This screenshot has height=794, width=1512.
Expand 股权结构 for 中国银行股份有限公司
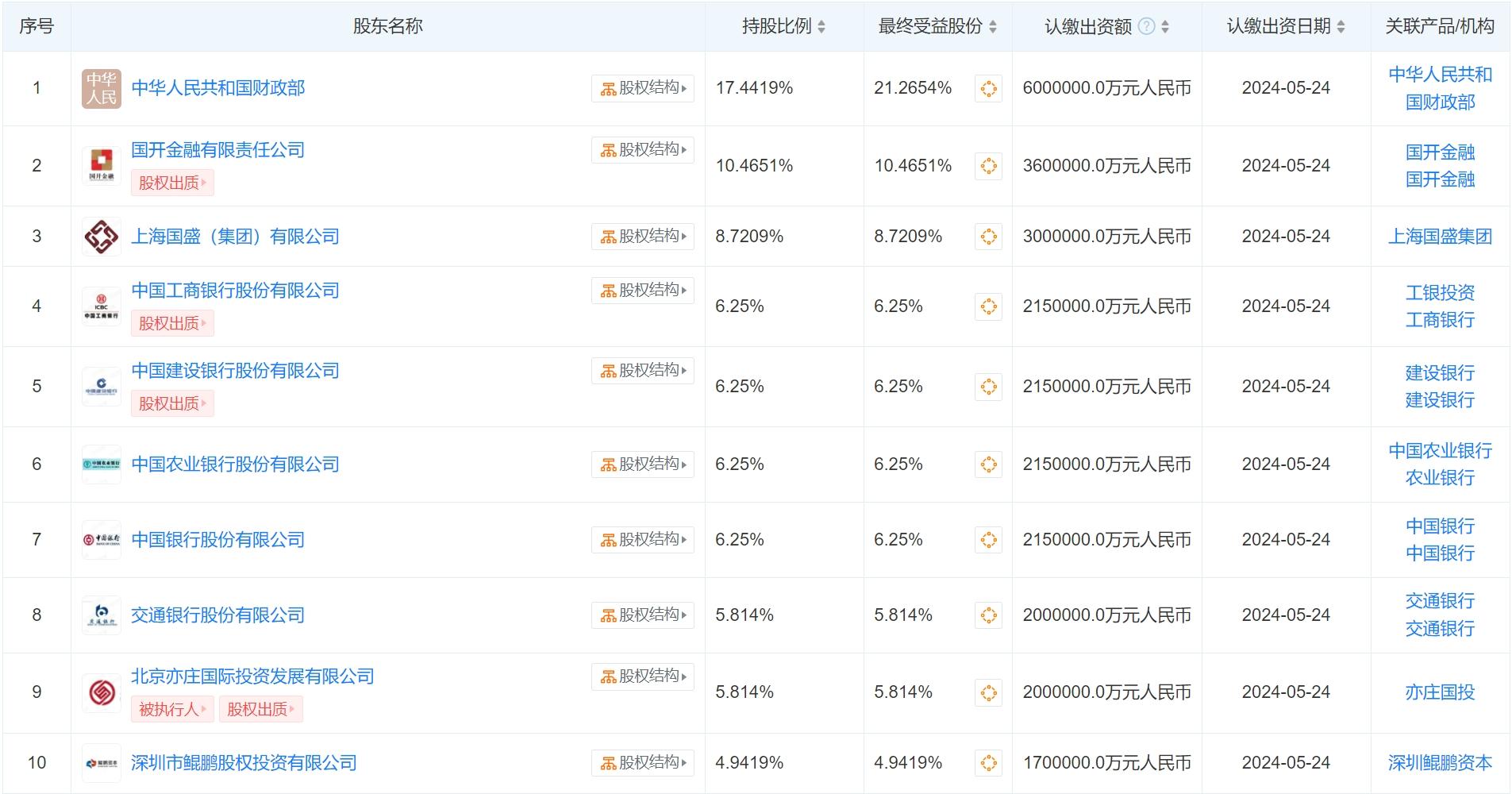[x=643, y=540]
